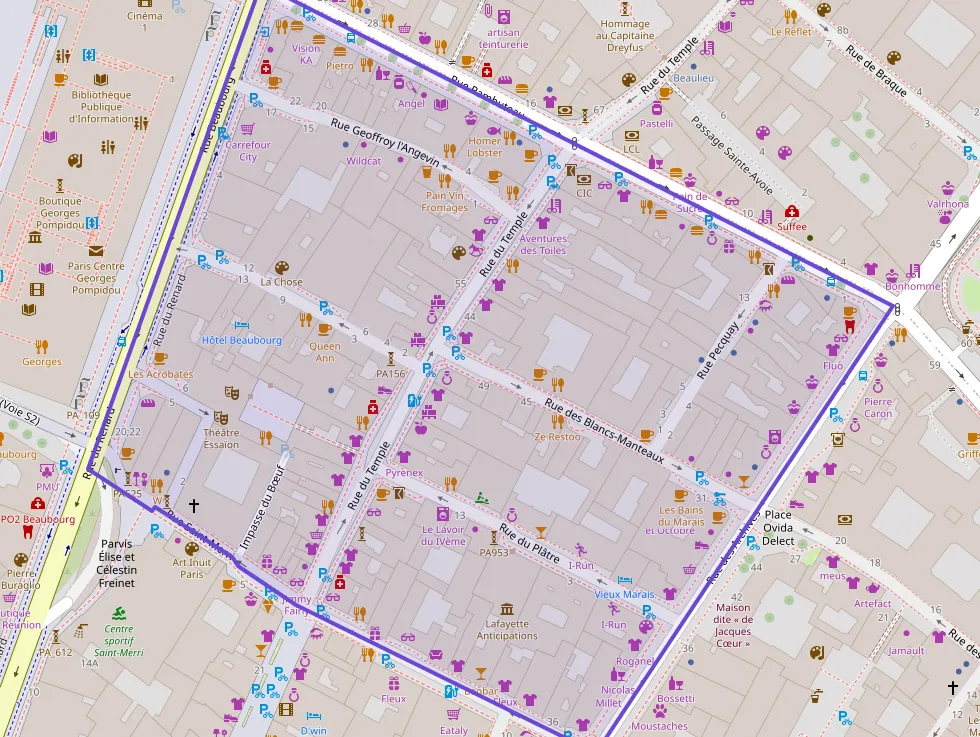The image size is (980, 737).
Task: Click the Paris Centre Georges Pompidou mail icon
Action: click(x=96, y=251)
